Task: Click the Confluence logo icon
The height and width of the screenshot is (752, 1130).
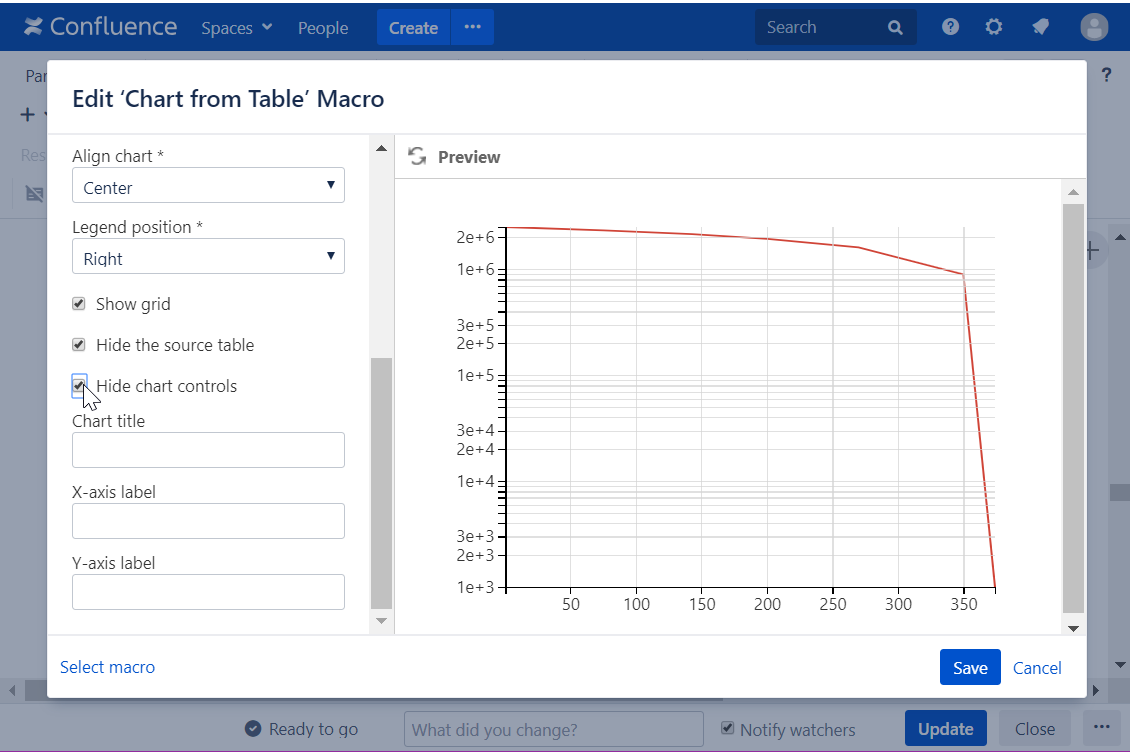Action: click(x=34, y=27)
